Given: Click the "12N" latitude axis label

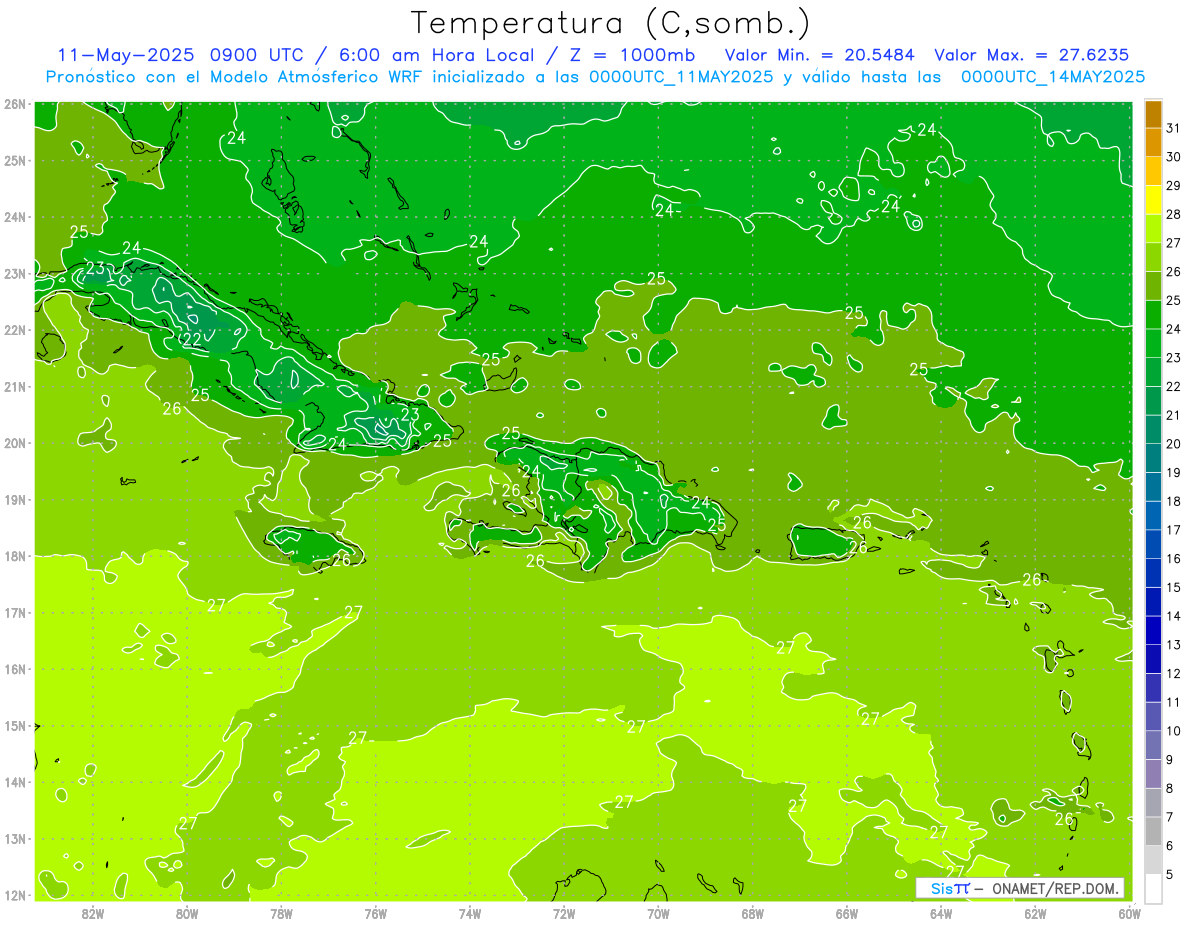Looking at the screenshot, I should (14, 895).
